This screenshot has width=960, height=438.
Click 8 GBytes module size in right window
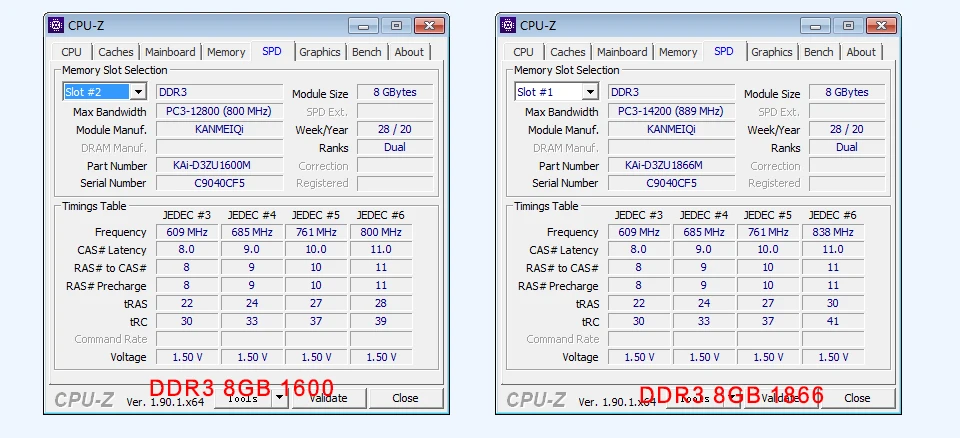tap(847, 93)
